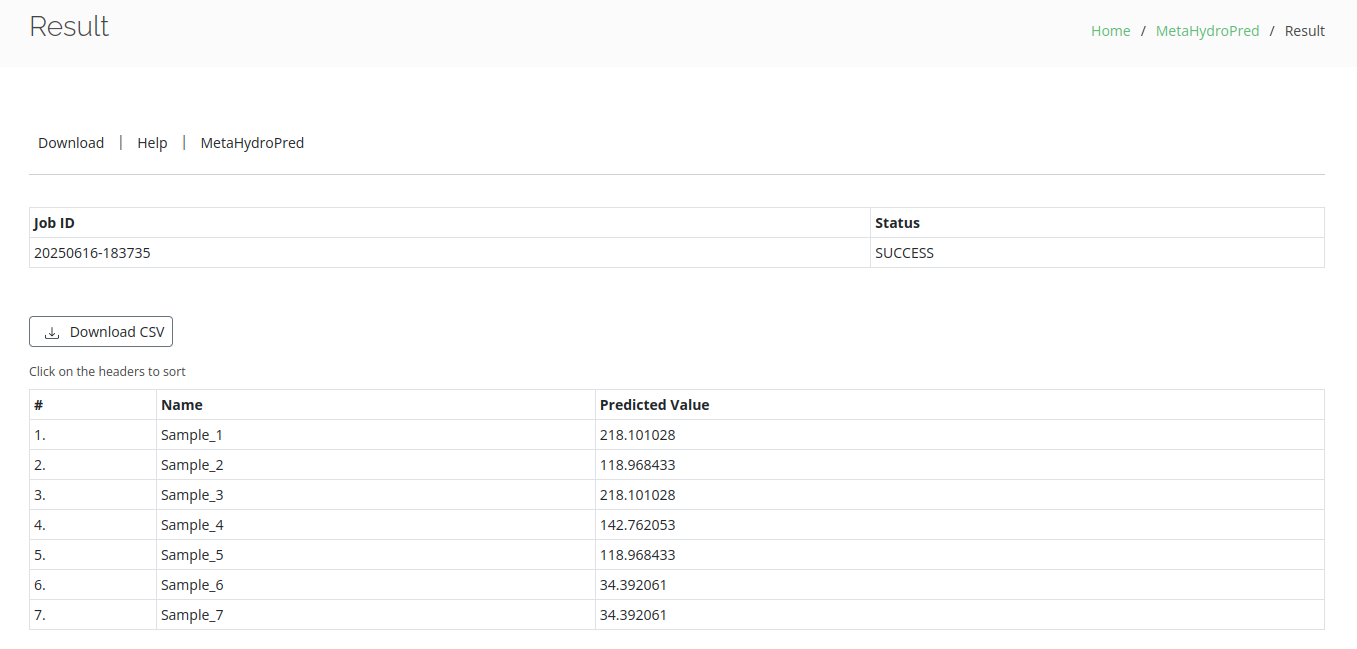Viewport: 1357px width, 649px height.
Task: Click the Result page heading
Action: [69, 27]
